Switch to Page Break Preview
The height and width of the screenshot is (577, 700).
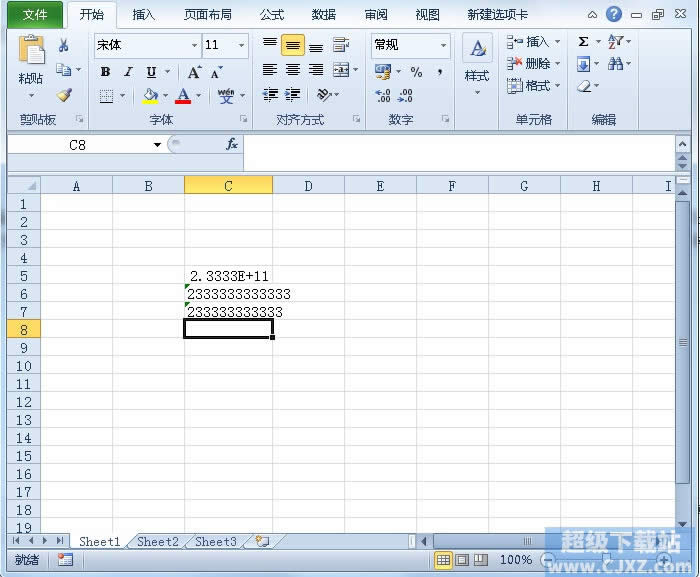click(x=481, y=560)
